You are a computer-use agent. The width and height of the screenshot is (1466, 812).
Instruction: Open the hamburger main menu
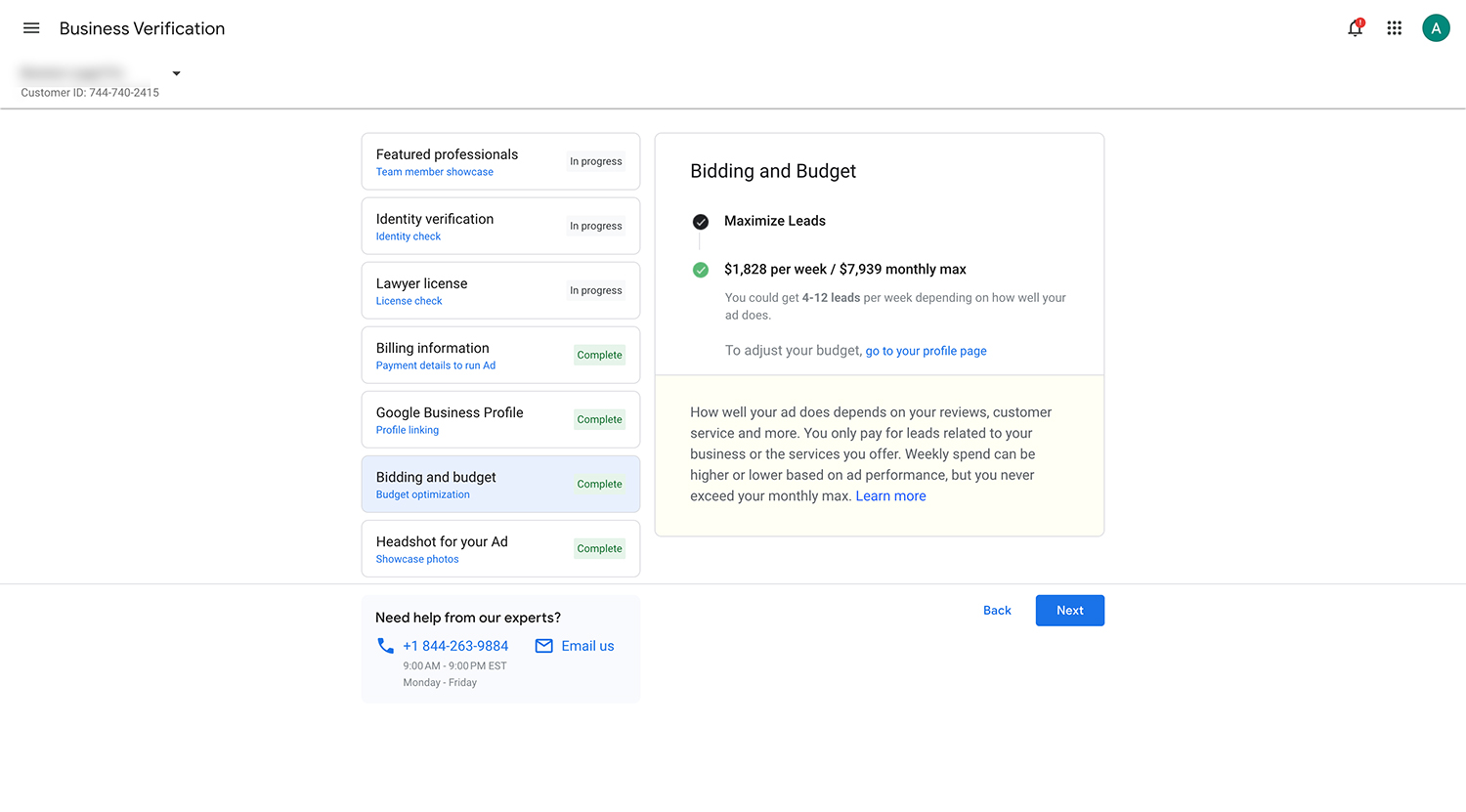coord(31,28)
